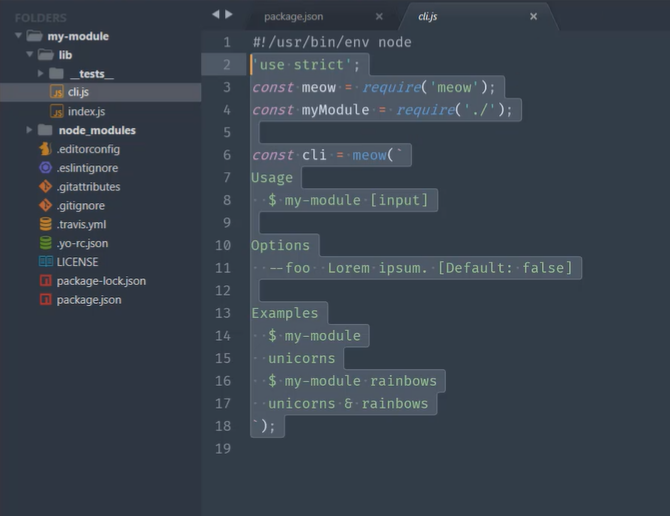The width and height of the screenshot is (670, 516).
Task: Click 'myModule' variable name in code
Action: (335, 110)
